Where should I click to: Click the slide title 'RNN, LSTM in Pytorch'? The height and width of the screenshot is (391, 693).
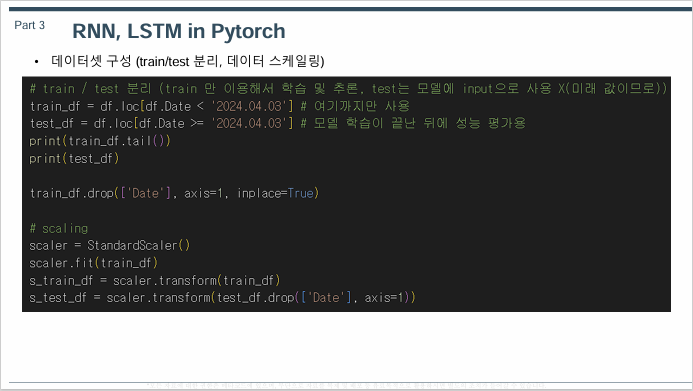point(179,31)
